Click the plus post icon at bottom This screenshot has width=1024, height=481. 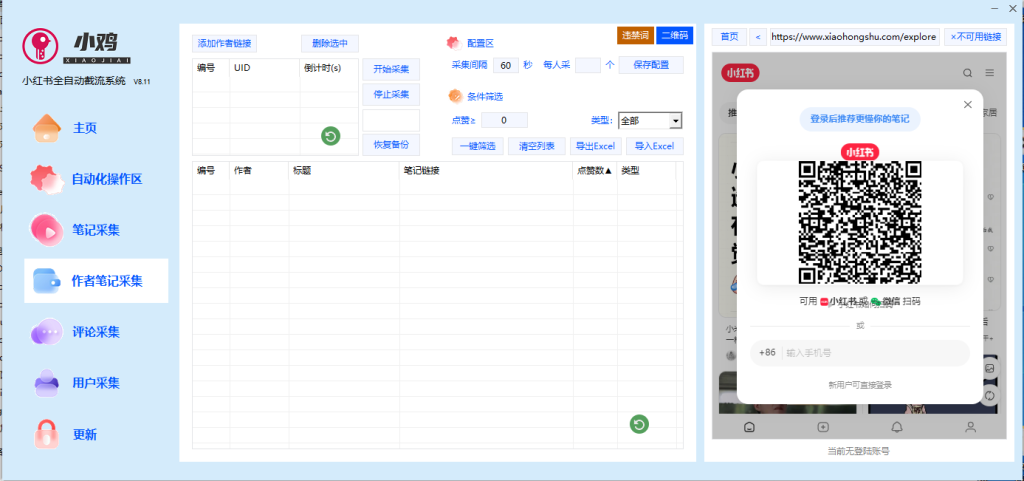(x=824, y=427)
